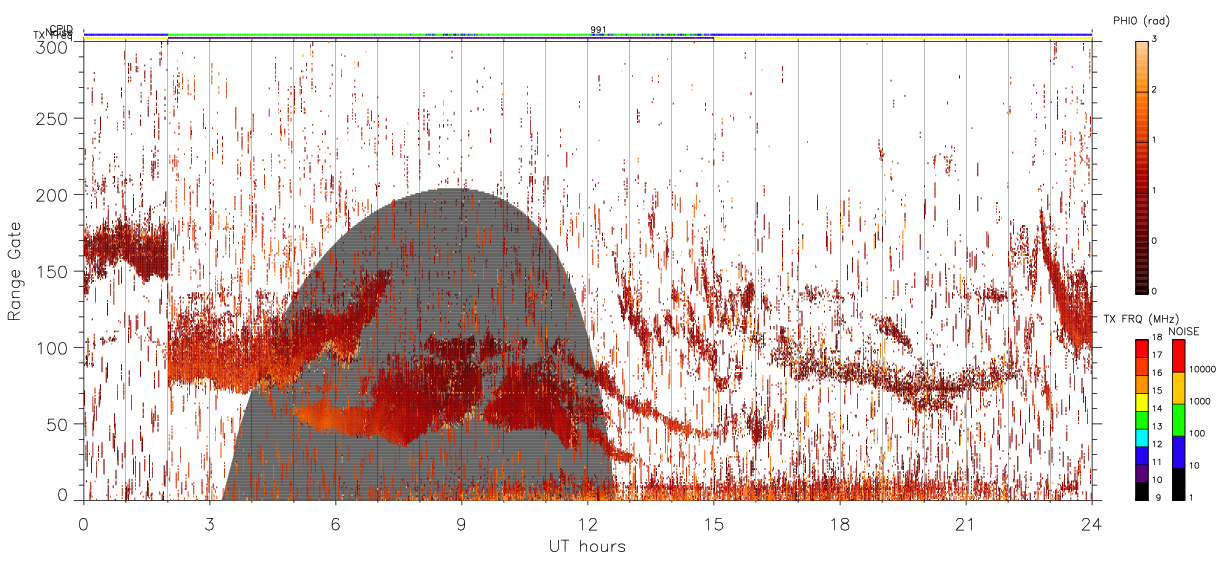Click the y-axis tick label '300'

[x=53, y=47]
